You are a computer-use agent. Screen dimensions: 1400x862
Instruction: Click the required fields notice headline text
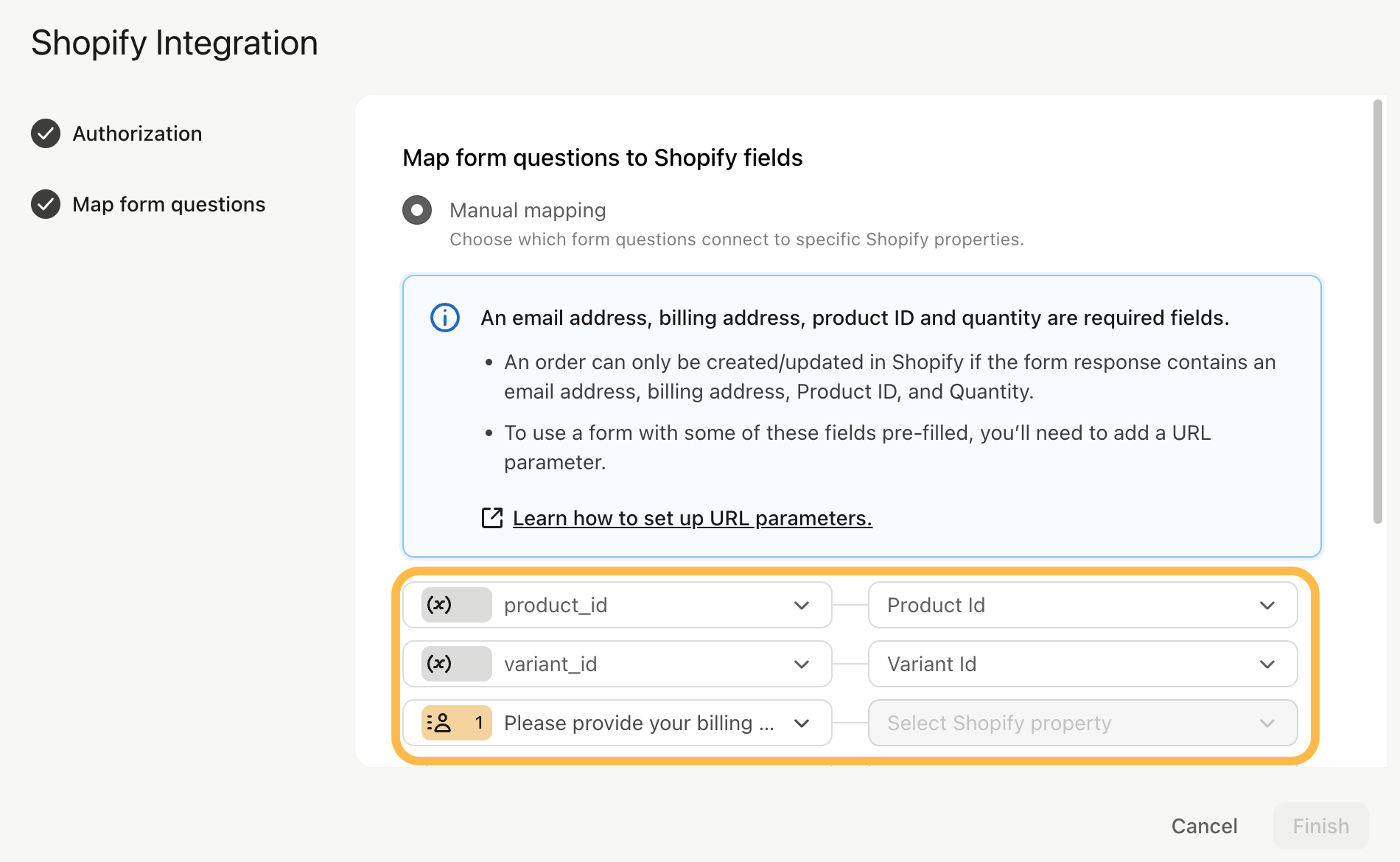tap(855, 318)
